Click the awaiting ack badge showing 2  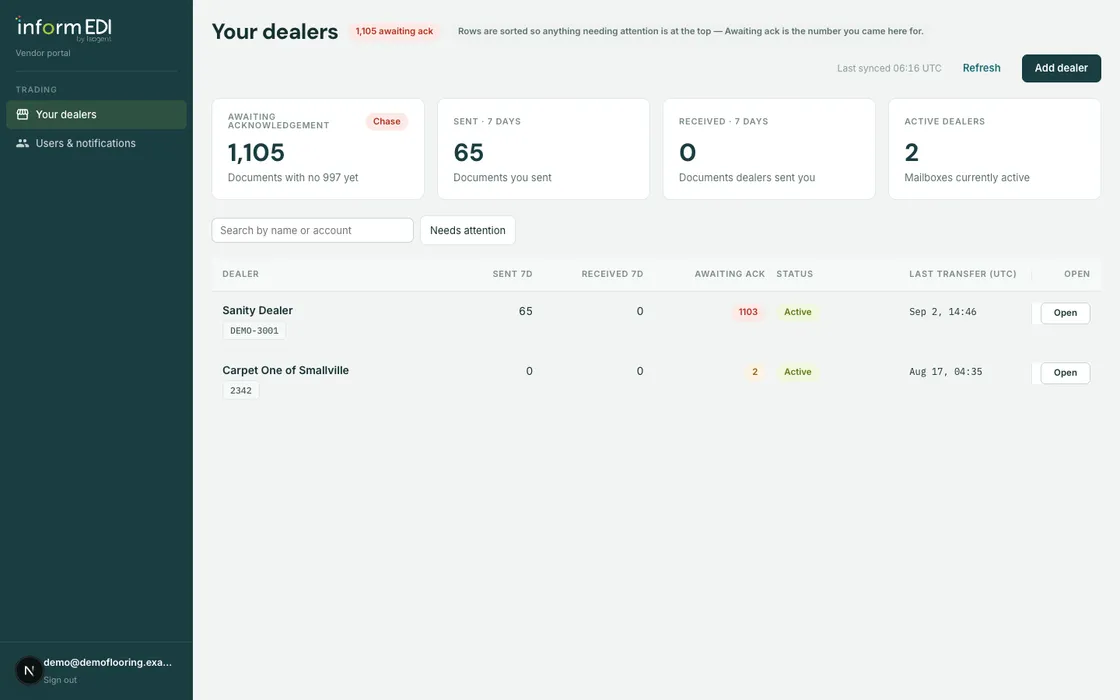coord(754,372)
